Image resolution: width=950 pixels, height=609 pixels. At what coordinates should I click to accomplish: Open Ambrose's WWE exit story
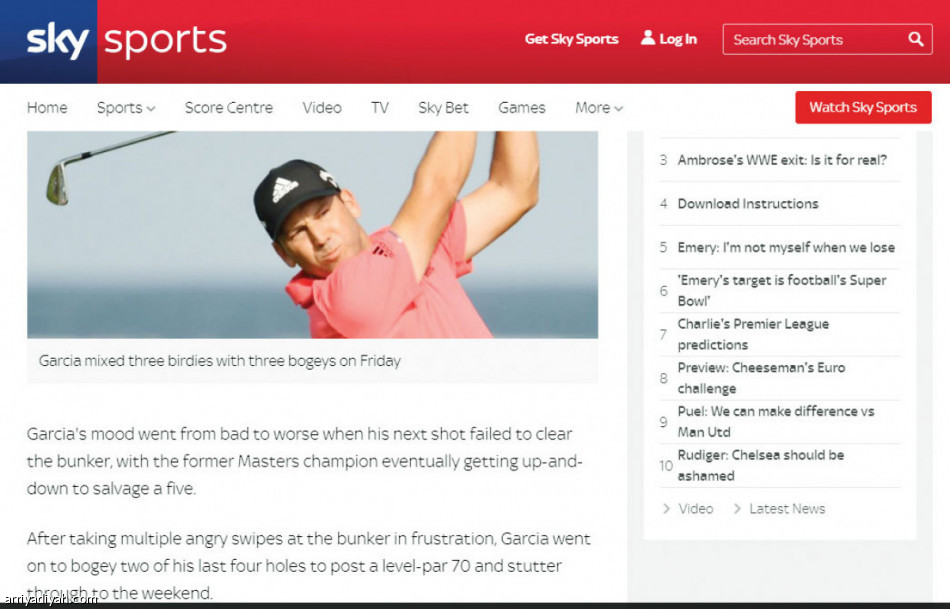click(782, 160)
